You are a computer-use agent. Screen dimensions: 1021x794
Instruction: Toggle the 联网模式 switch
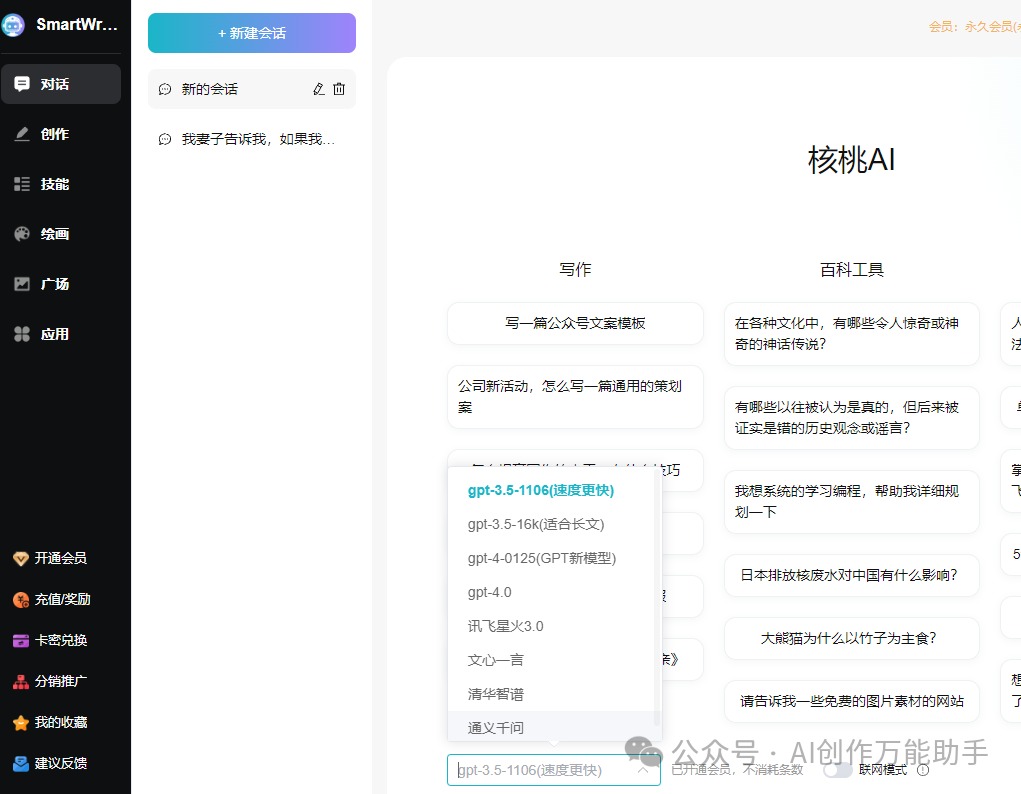click(838, 770)
